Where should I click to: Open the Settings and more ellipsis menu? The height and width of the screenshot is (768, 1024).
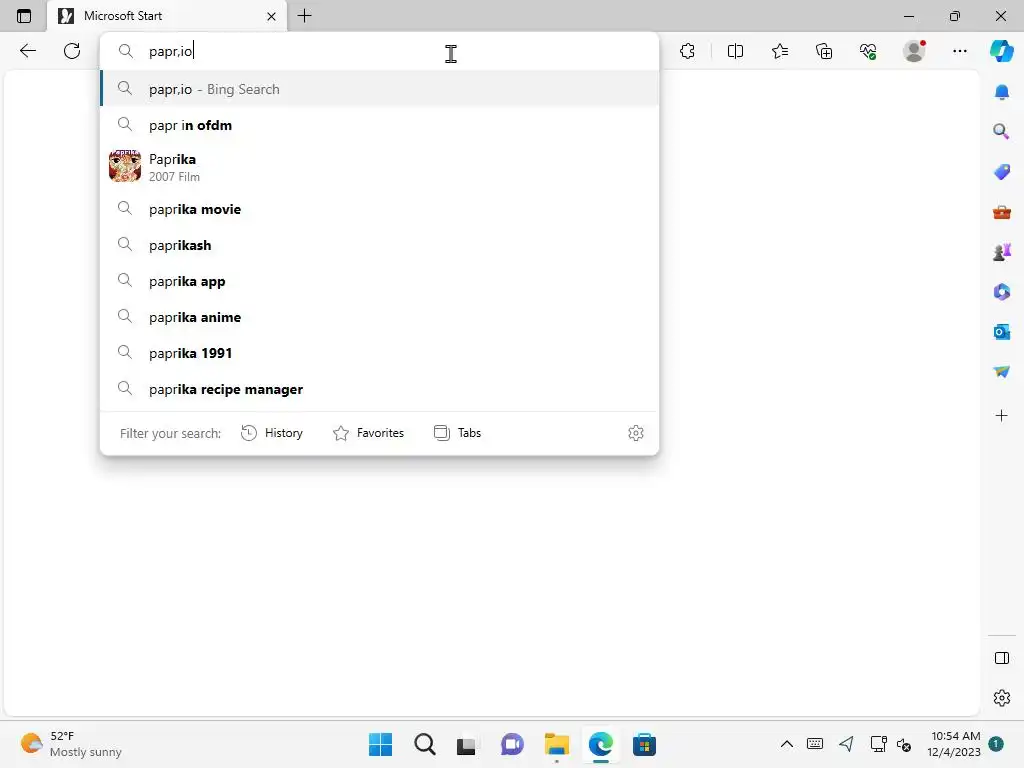959,51
